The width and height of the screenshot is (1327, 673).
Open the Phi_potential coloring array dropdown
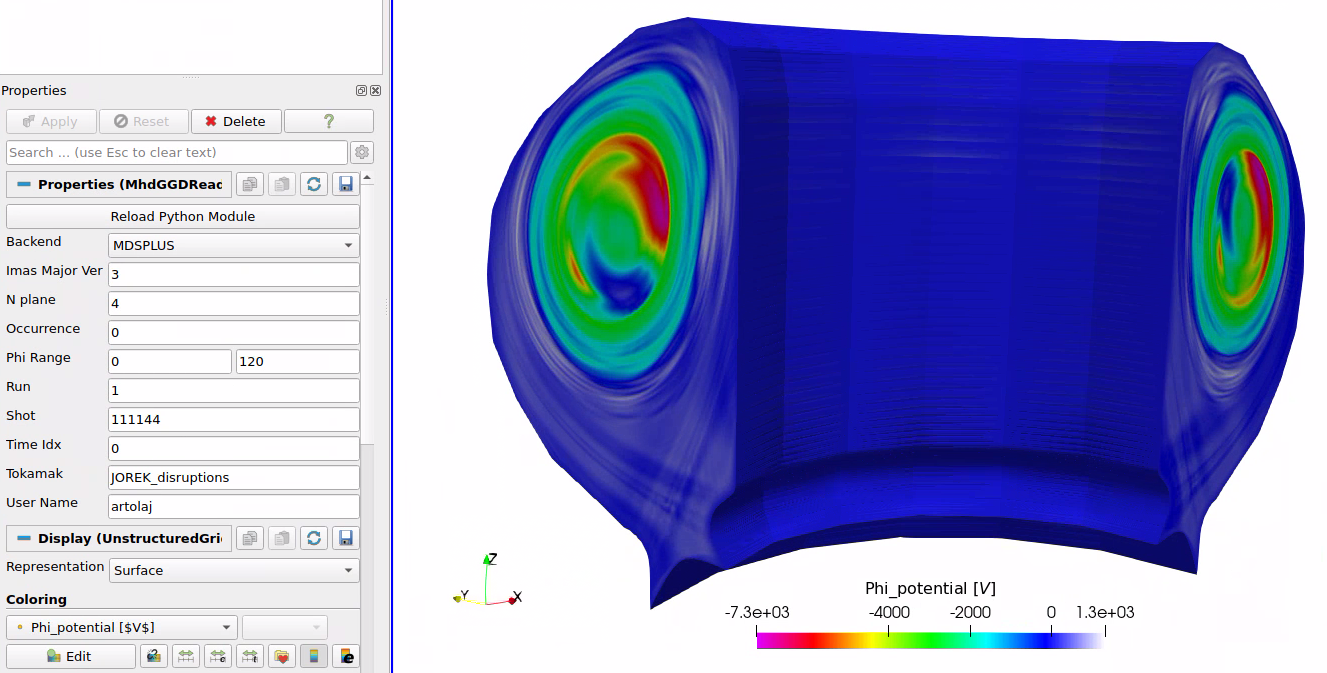(x=122, y=627)
